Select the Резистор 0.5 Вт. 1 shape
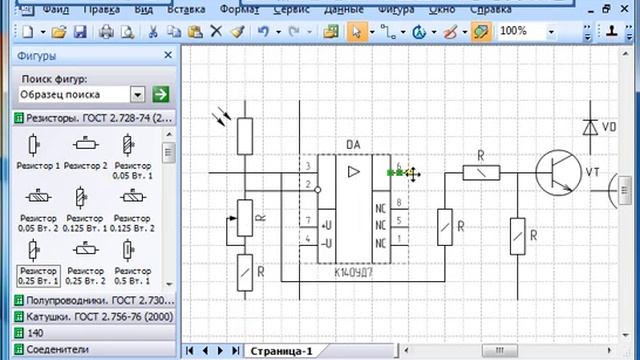Image resolution: width=640 pixels, height=360 pixels. tap(132, 263)
